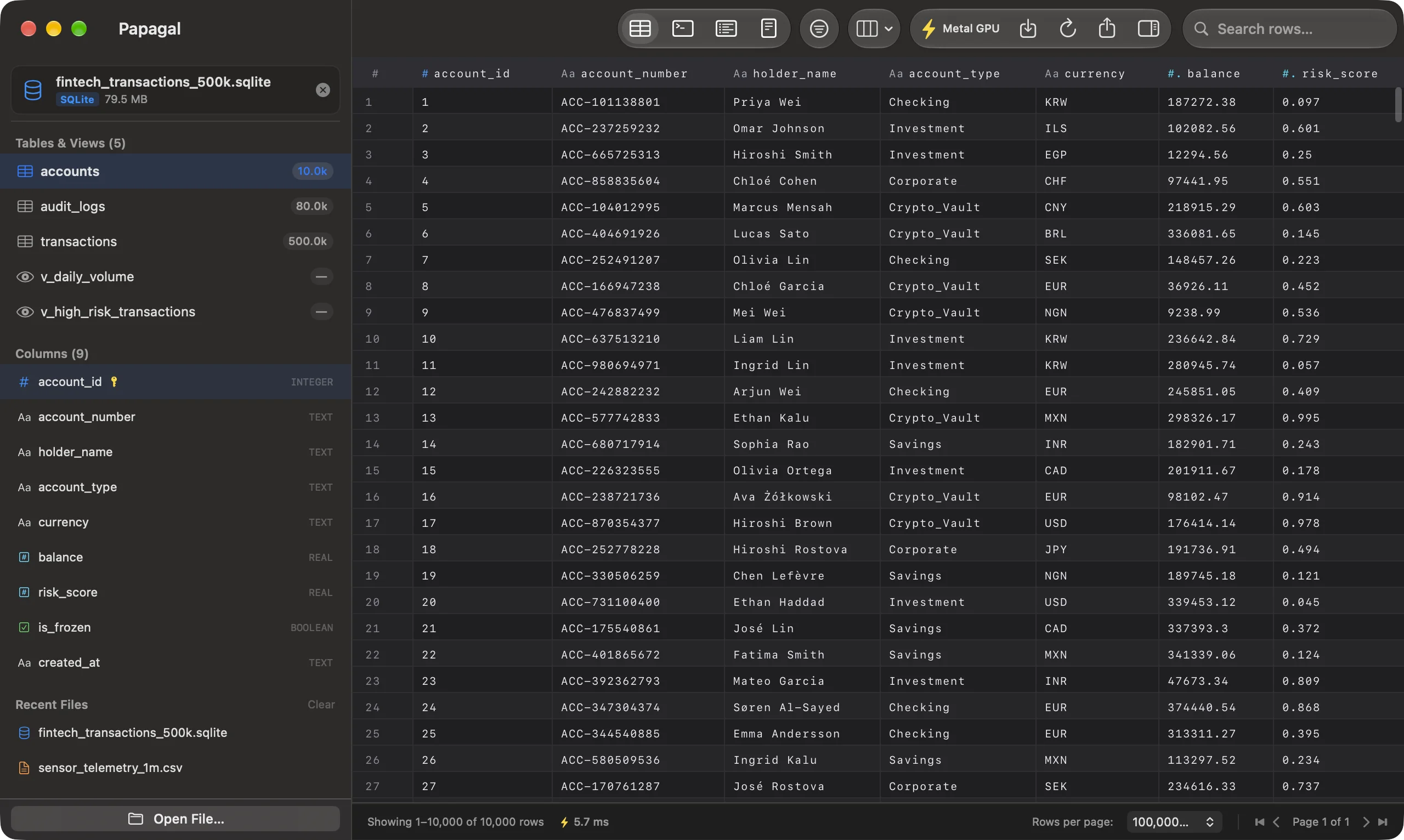1404x840 pixels.
Task: Open the v_daily_volume view
Action: [x=175, y=276]
